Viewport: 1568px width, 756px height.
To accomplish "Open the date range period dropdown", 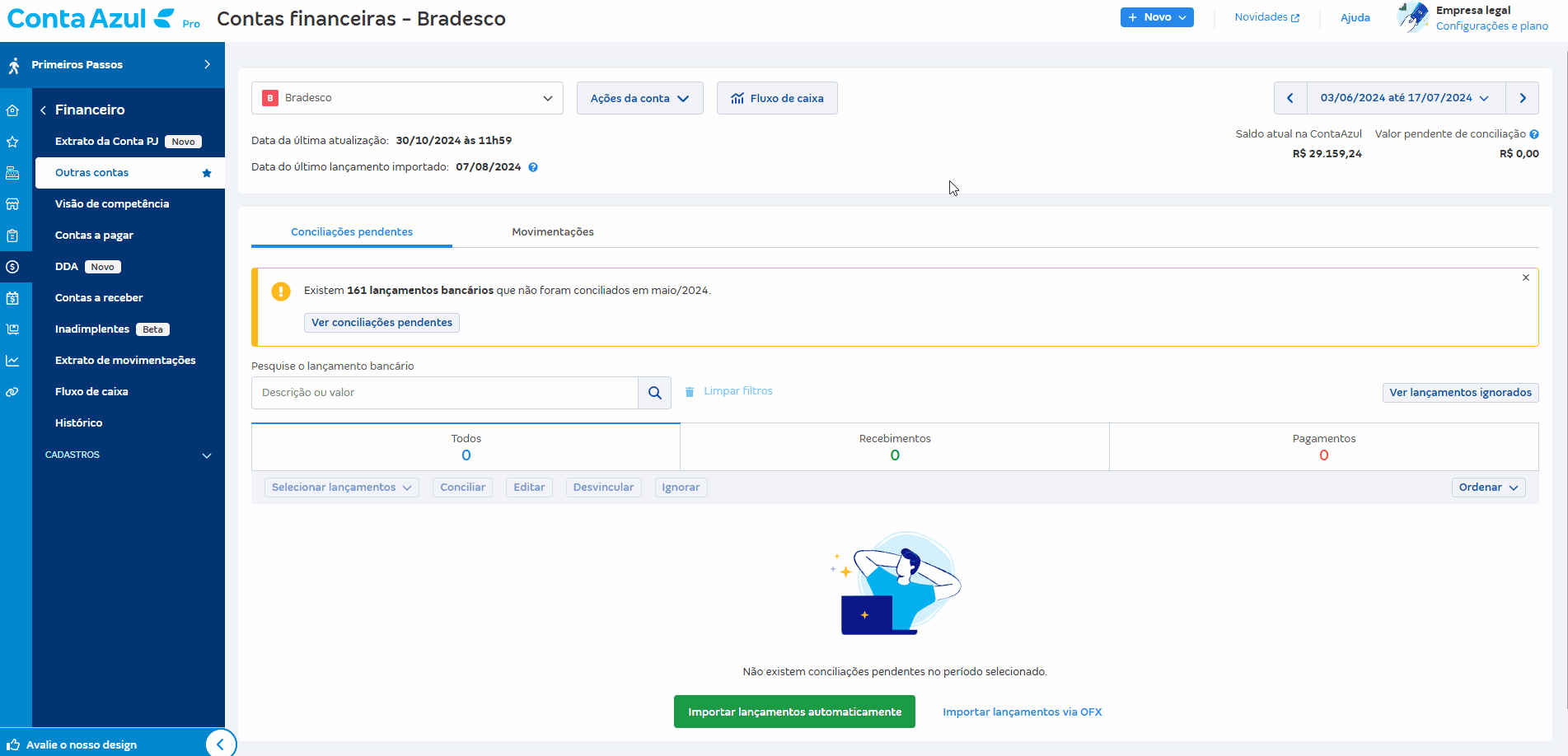I will [x=1405, y=98].
